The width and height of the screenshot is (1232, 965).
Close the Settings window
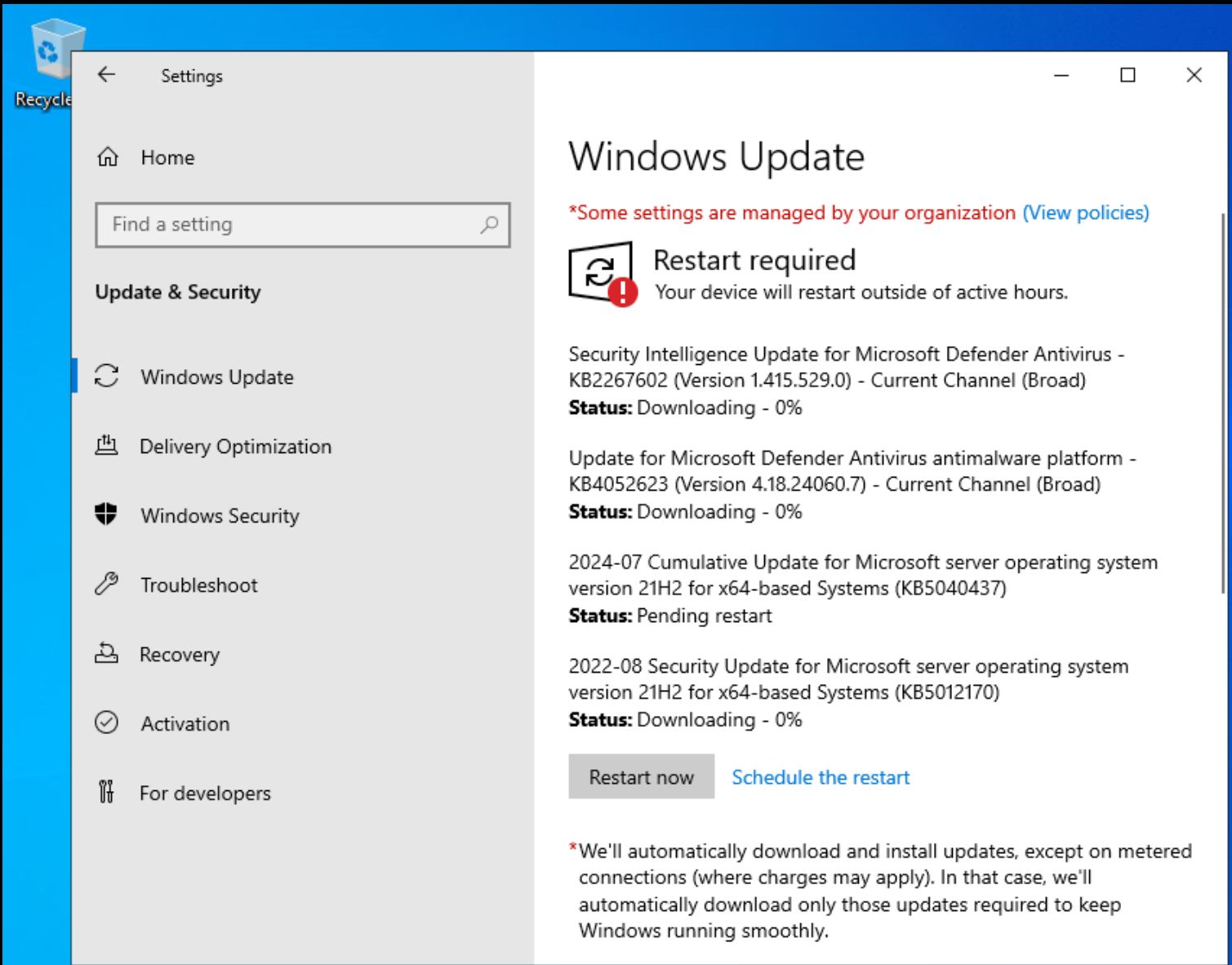[x=1194, y=75]
